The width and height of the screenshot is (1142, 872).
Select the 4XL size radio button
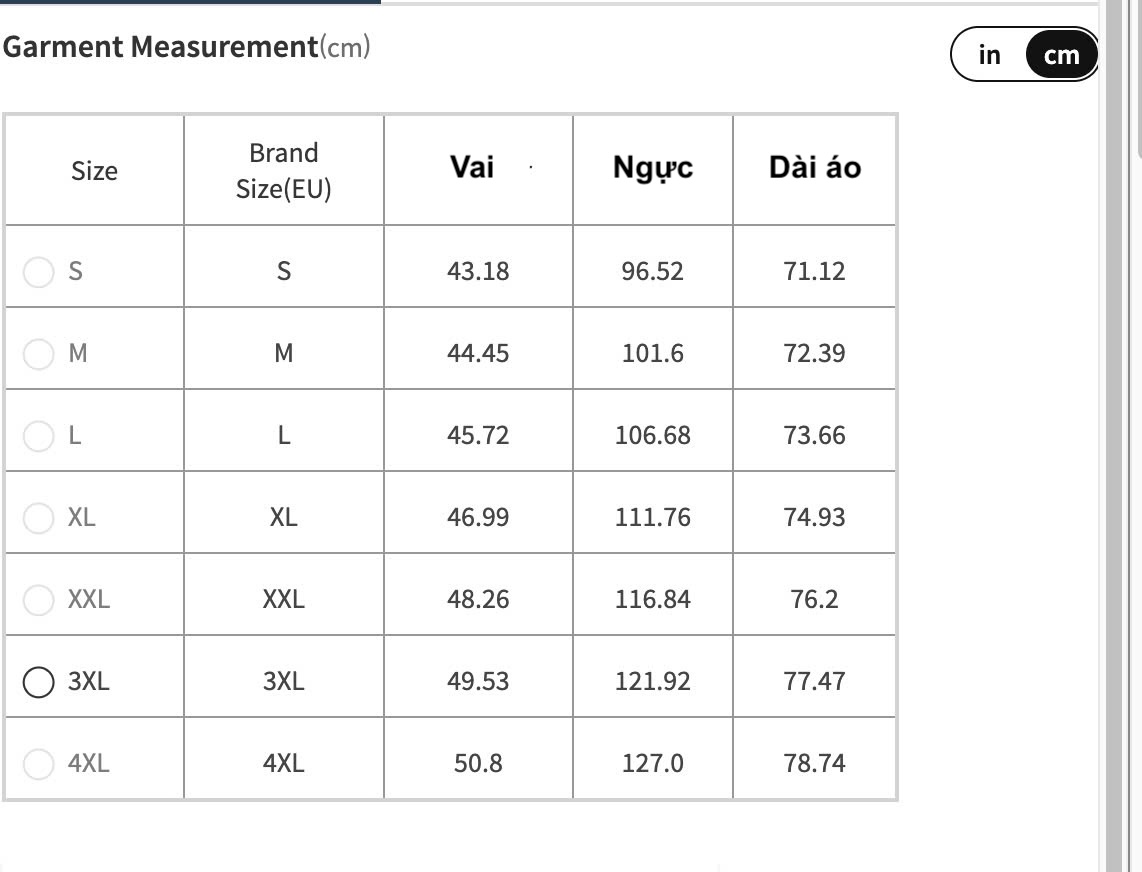click(38, 763)
